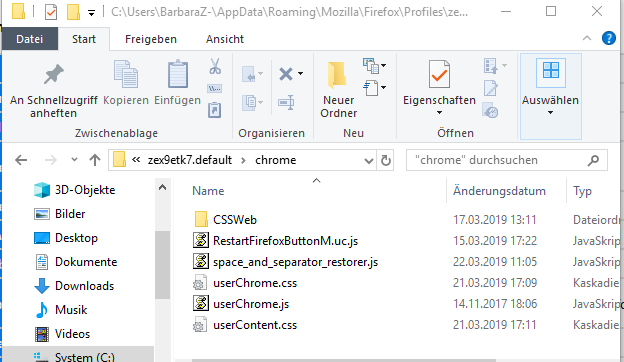Collapse the ribbon with chevron

587,39
